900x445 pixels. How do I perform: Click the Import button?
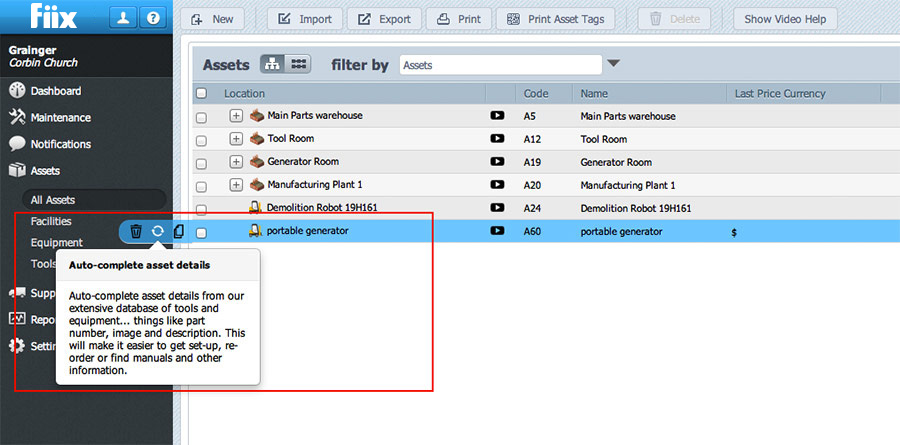tap(305, 19)
